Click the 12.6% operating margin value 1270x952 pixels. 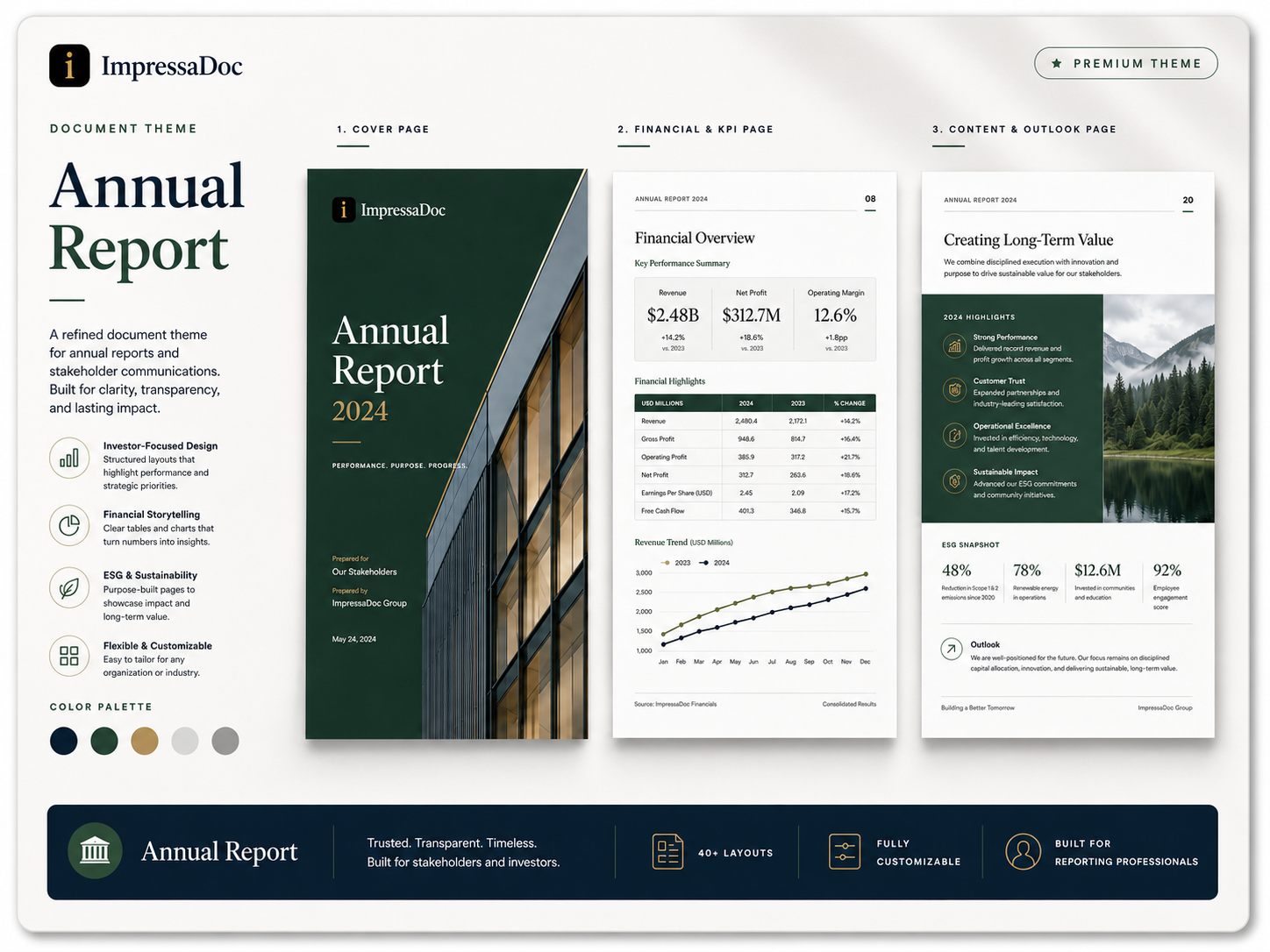835,315
